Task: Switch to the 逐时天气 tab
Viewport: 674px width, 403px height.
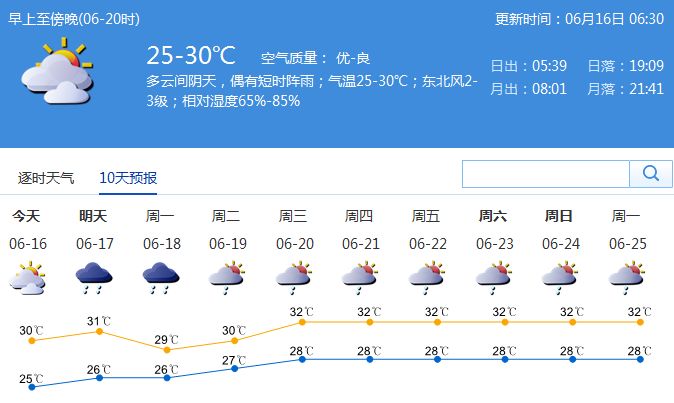Action: pyautogui.click(x=46, y=178)
